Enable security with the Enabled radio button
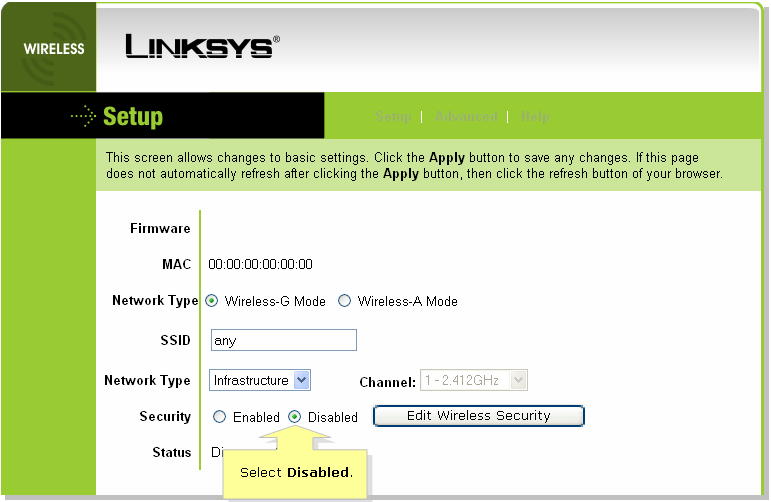The image size is (771, 502). pyautogui.click(x=219, y=417)
